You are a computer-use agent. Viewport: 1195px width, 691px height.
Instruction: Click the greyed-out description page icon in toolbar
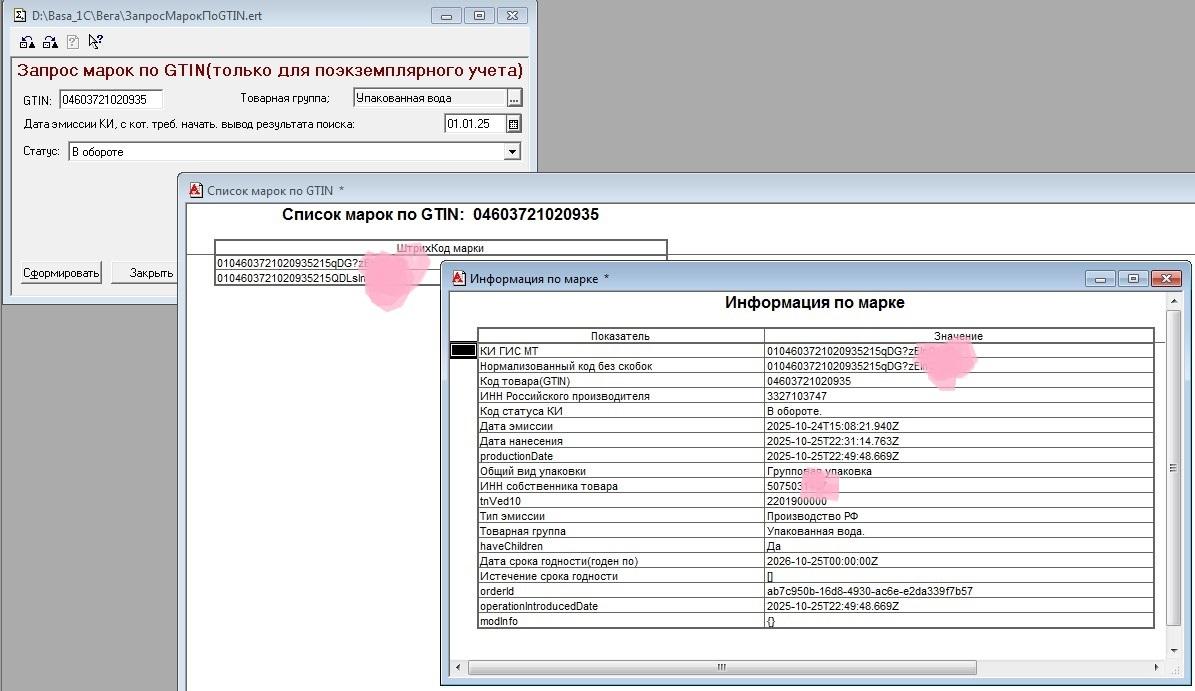tap(73, 42)
